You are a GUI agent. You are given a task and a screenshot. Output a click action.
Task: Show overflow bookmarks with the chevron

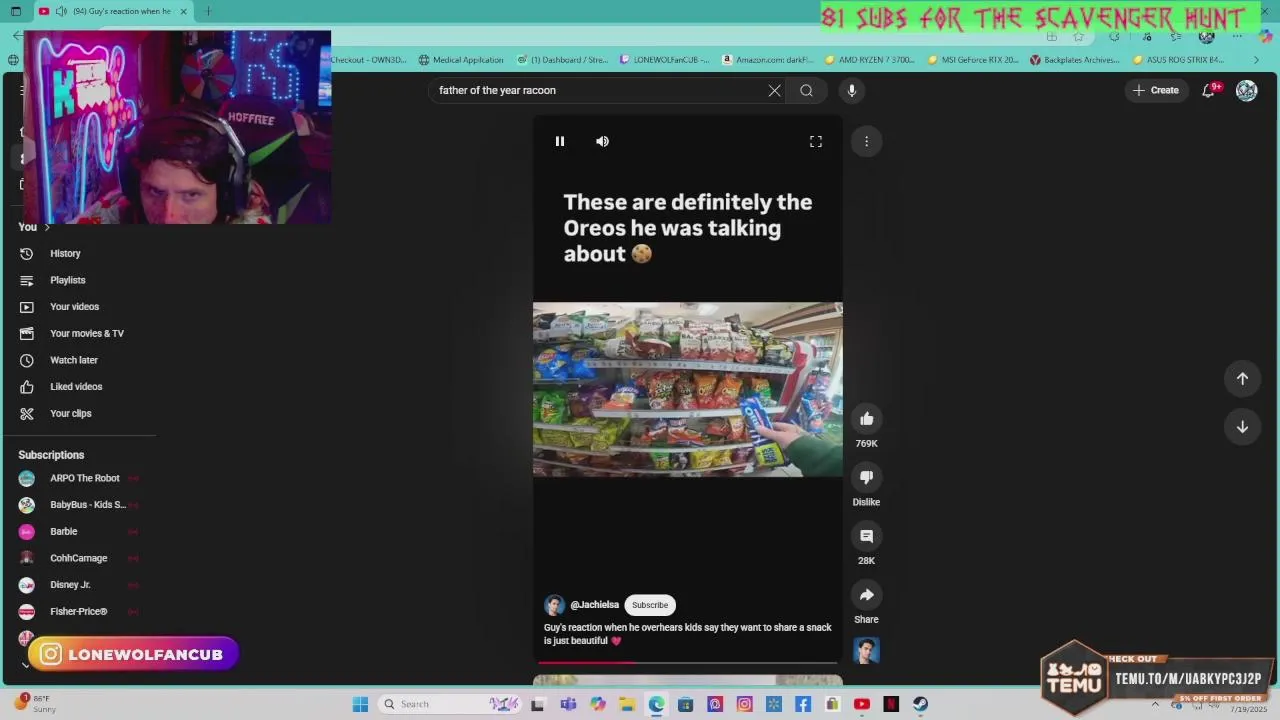(1257, 60)
